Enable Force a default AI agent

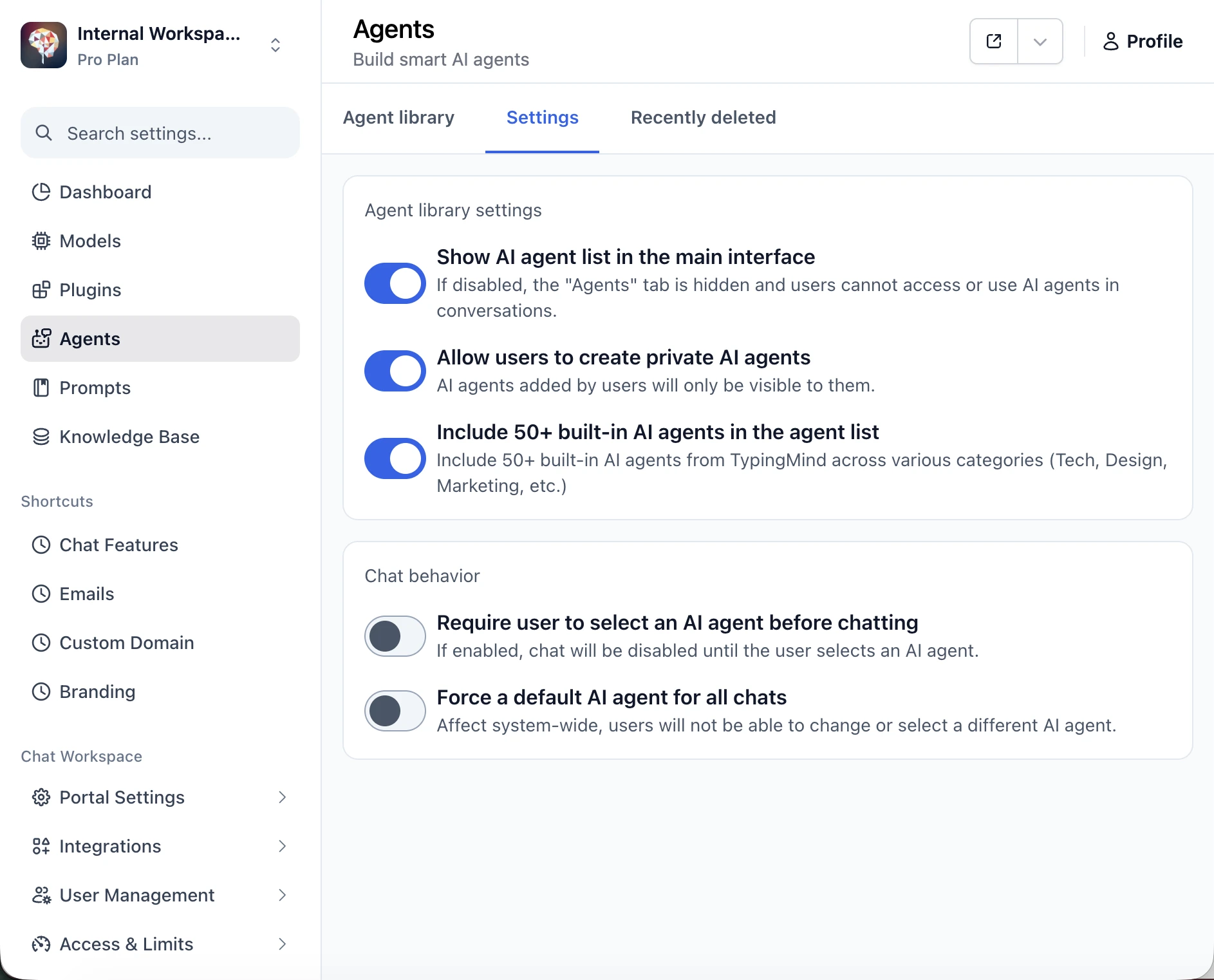pyautogui.click(x=395, y=711)
